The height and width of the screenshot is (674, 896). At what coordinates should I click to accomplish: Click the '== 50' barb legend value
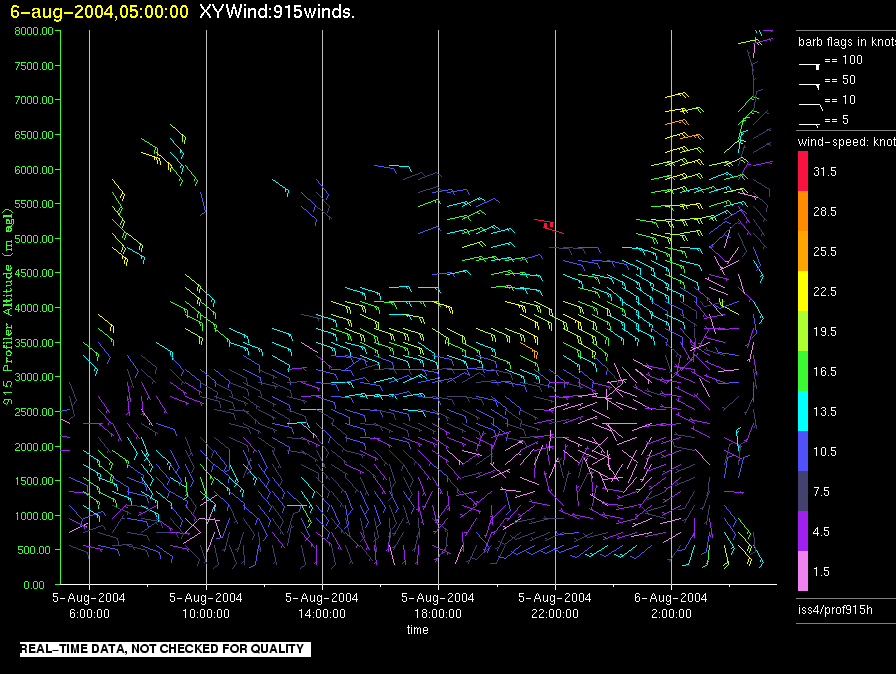[x=840, y=80]
